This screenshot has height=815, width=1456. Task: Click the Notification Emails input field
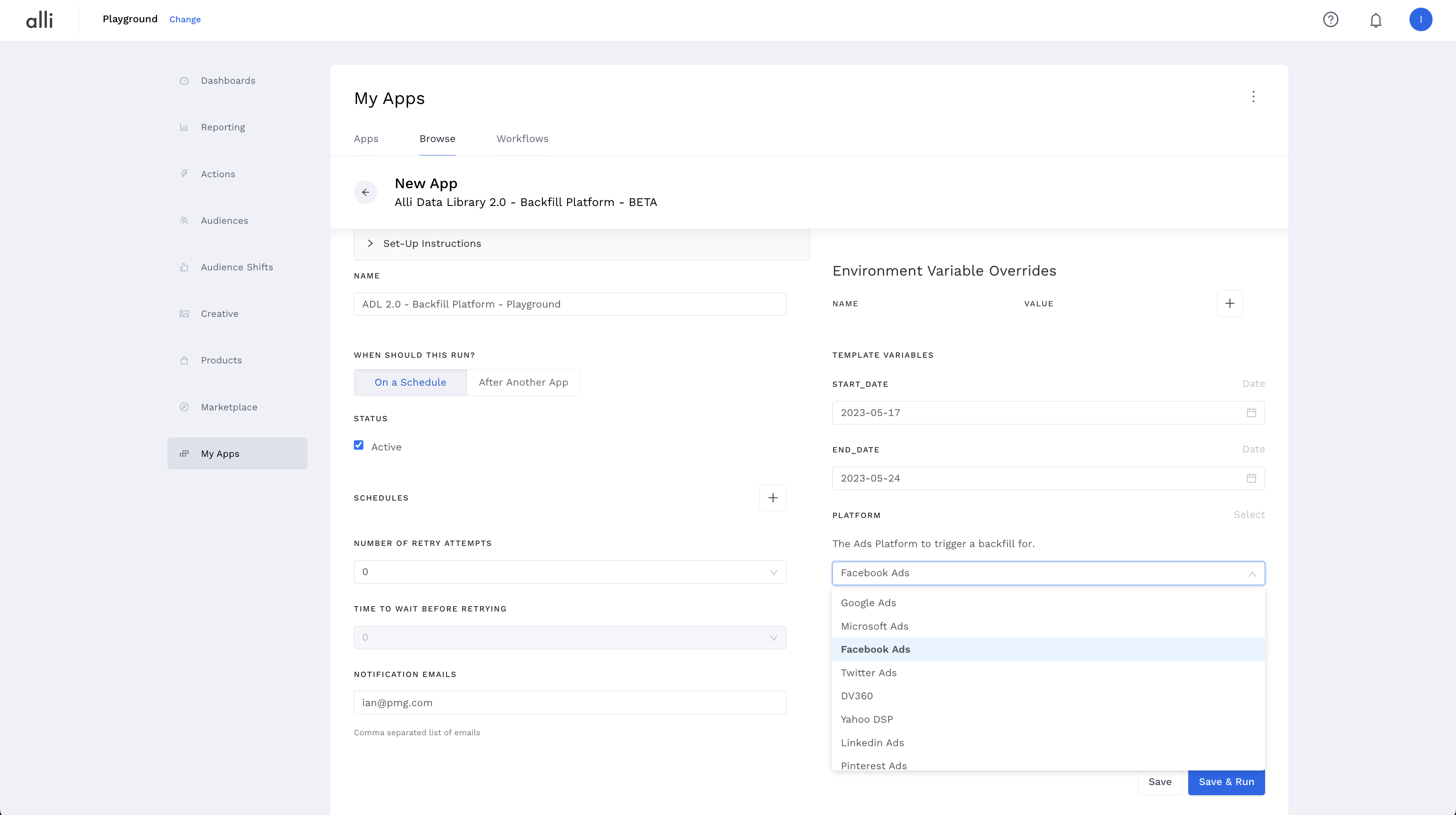(x=570, y=703)
